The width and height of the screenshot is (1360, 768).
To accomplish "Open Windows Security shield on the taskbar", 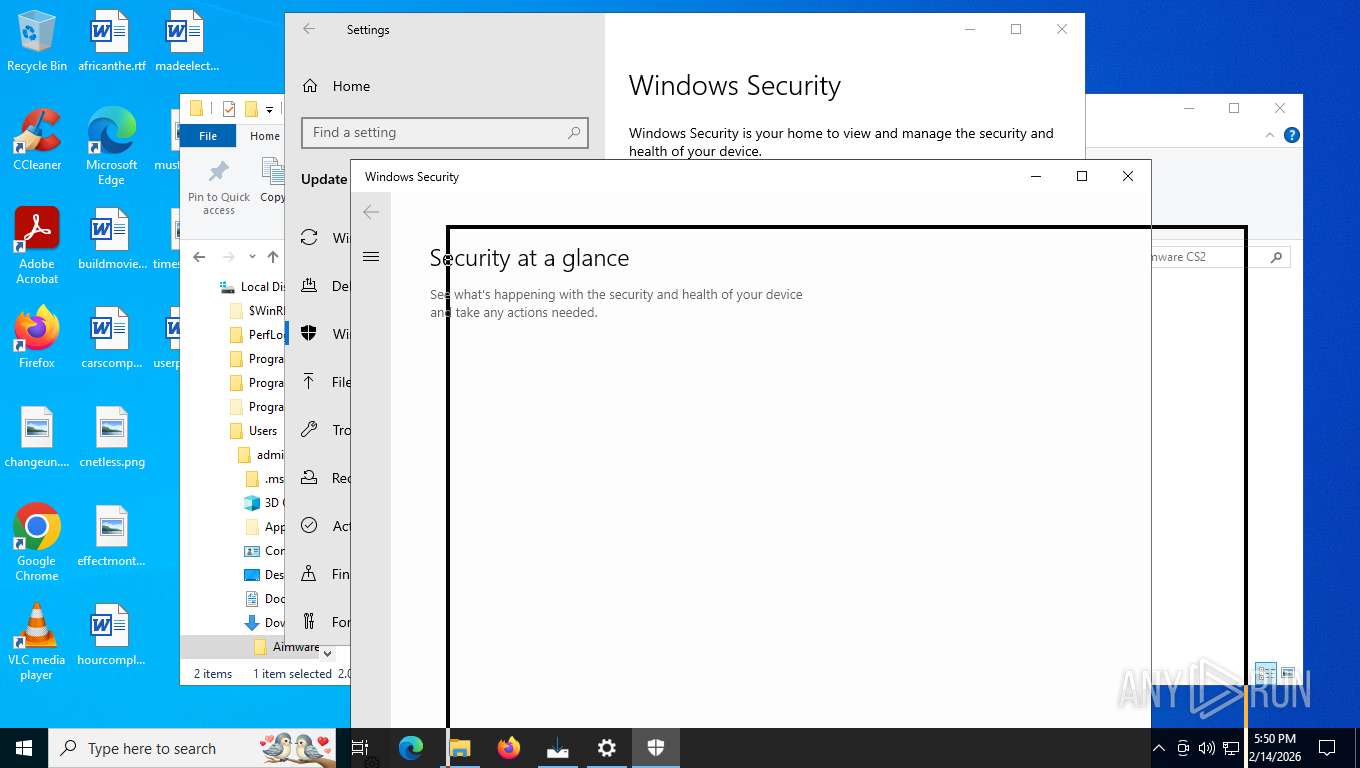I will [x=656, y=748].
